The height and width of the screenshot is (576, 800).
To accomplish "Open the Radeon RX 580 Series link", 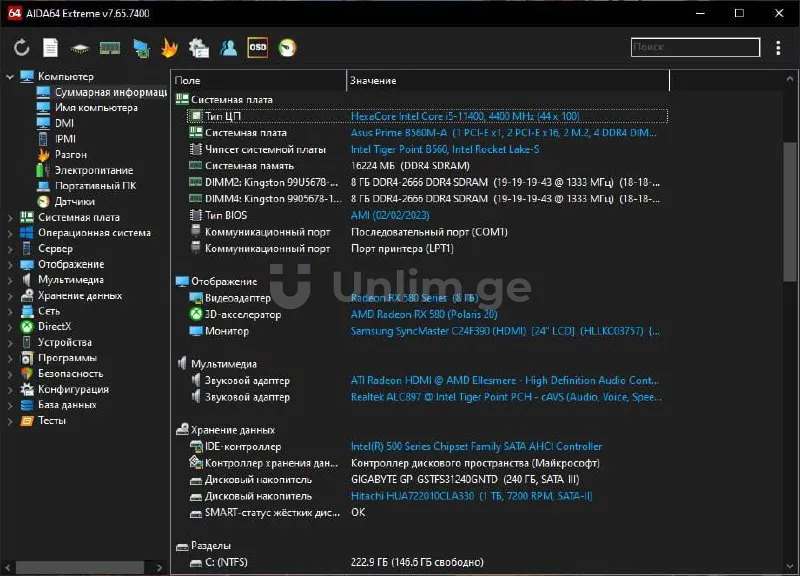I will [x=414, y=298].
